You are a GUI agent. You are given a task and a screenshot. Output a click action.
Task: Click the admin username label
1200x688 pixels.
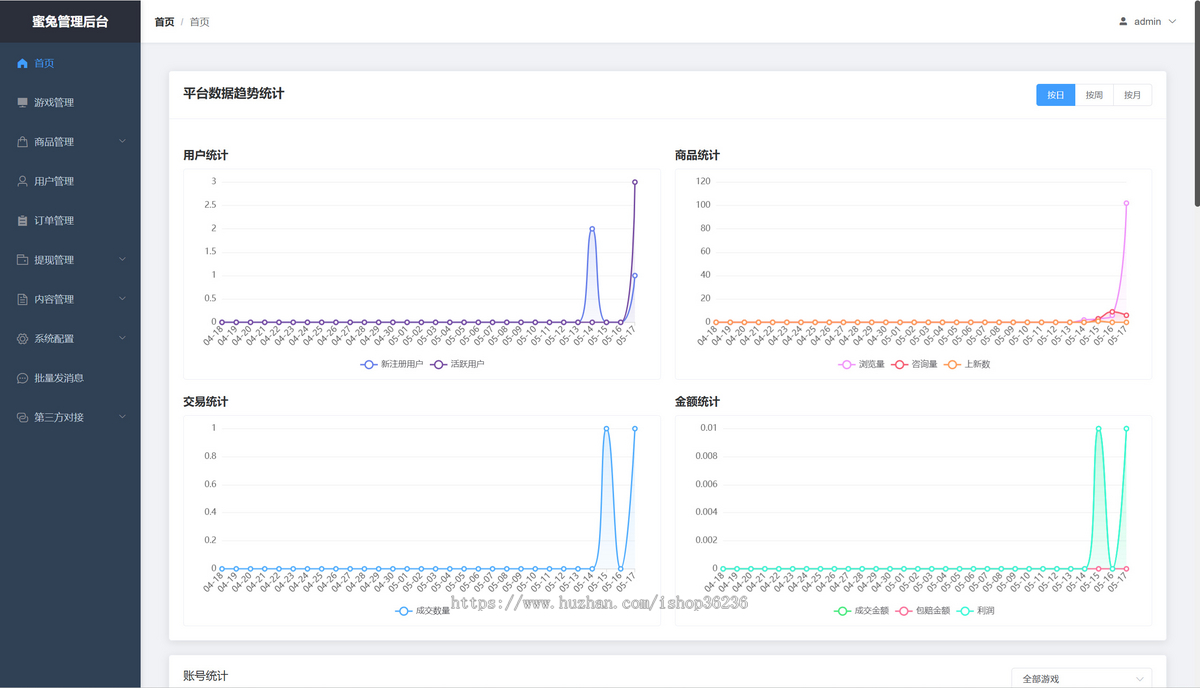1147,21
